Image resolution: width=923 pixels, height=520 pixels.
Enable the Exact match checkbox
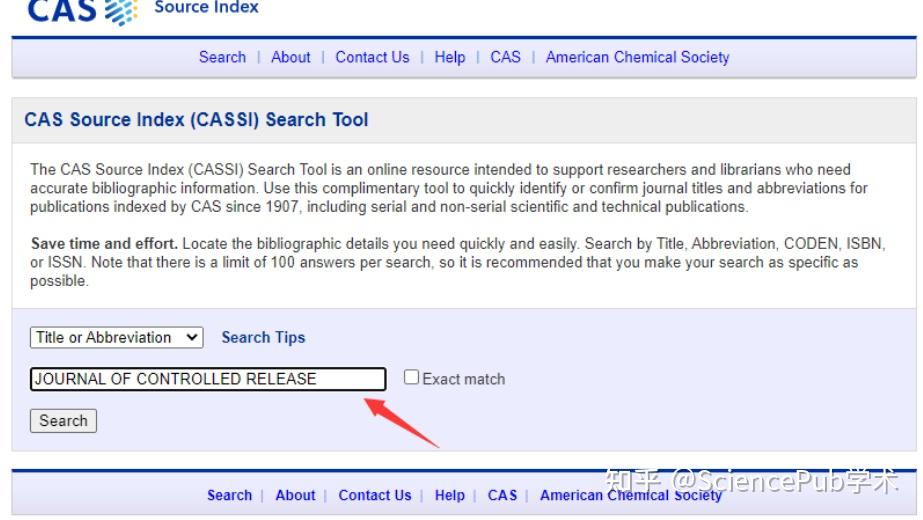pos(411,377)
